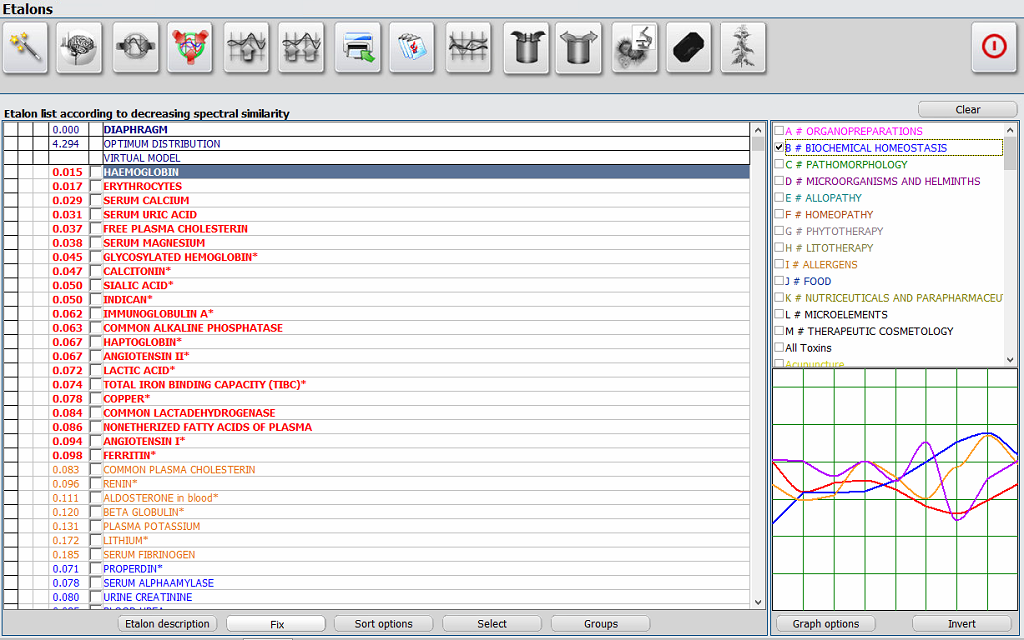Click the red power exit icon
This screenshot has width=1024, height=640.
[994, 47]
